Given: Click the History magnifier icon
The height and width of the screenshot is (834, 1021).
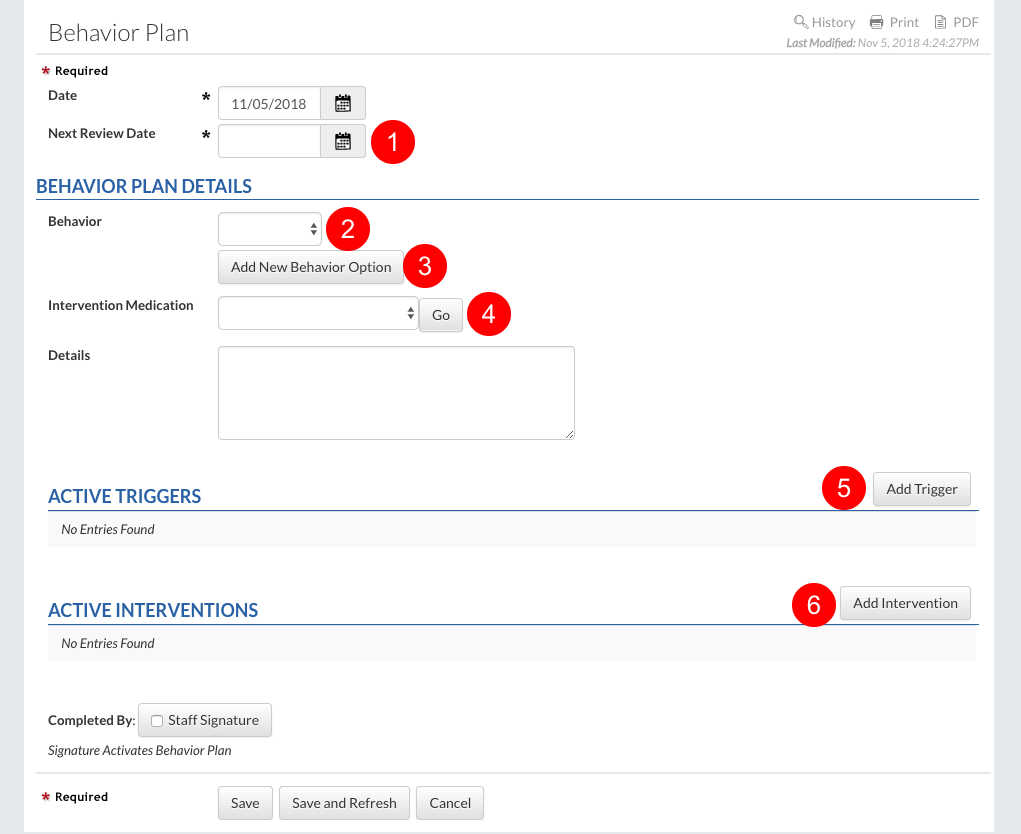Looking at the screenshot, I should coord(800,22).
